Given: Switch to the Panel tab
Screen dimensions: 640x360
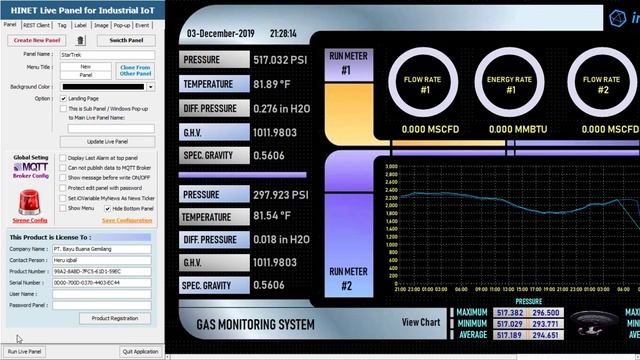Looking at the screenshot, I should point(10,25).
